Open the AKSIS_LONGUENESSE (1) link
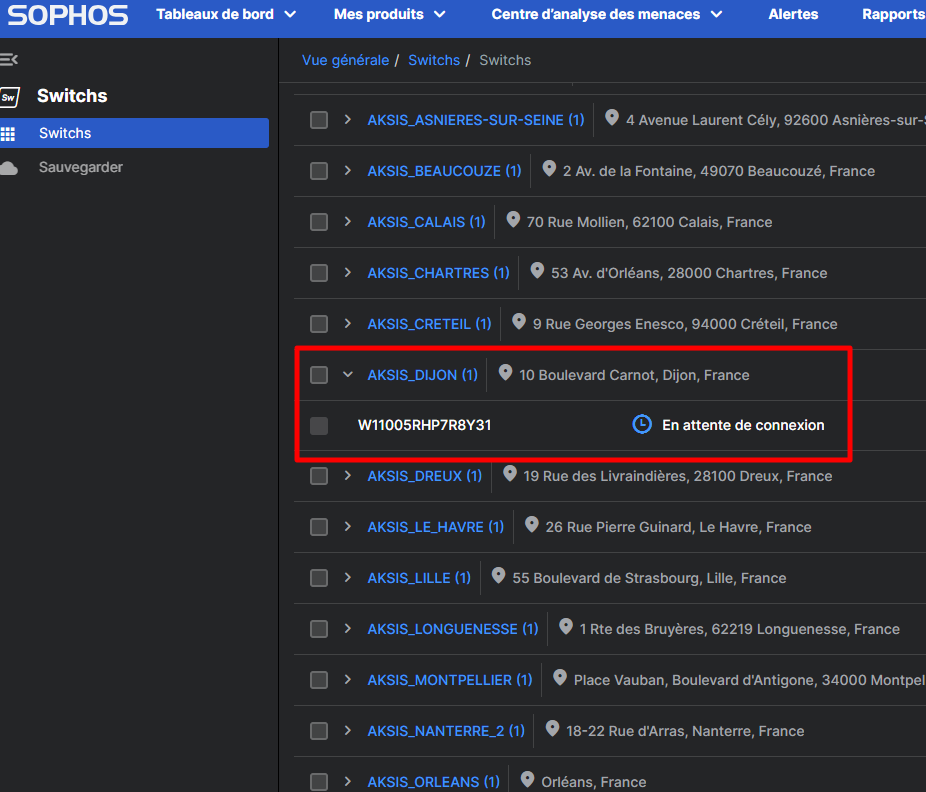926x792 pixels. tap(453, 629)
